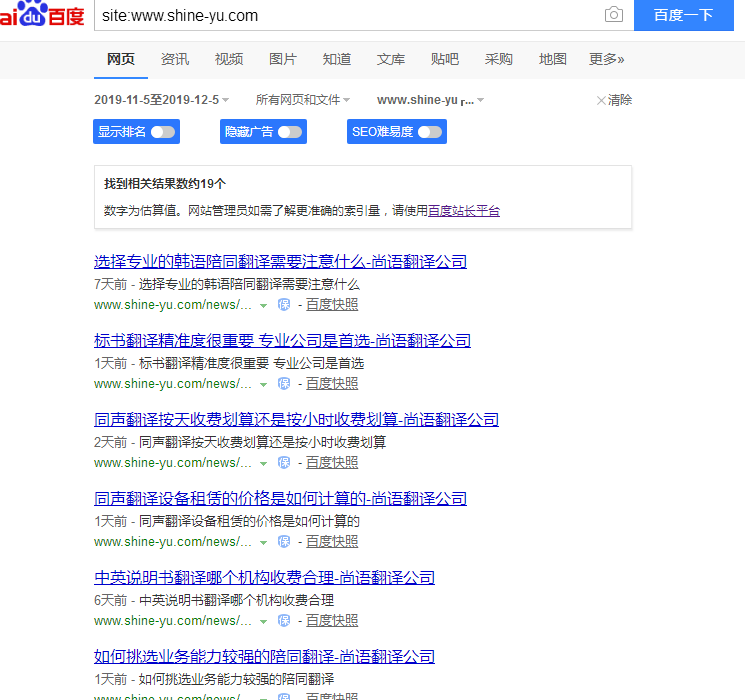Open result 同声翻译设备租赁的价格是如何计算的
The width and height of the screenshot is (745, 700).
[280, 498]
